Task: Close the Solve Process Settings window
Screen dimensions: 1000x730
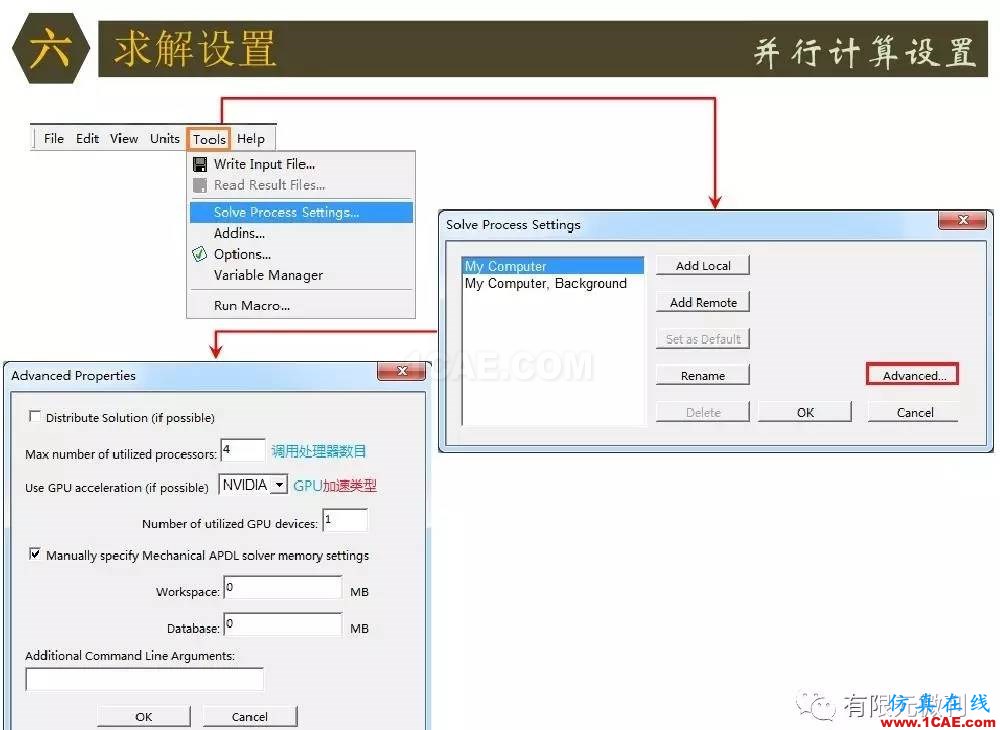Action: (963, 221)
